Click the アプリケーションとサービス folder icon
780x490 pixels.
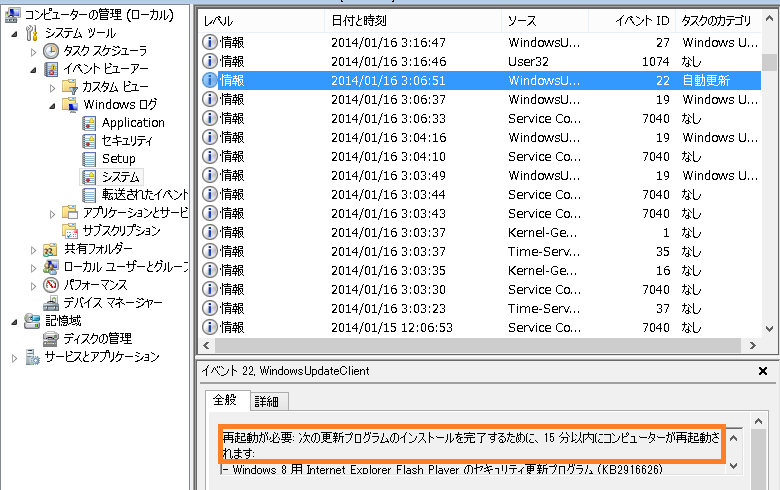pyautogui.click(x=70, y=212)
